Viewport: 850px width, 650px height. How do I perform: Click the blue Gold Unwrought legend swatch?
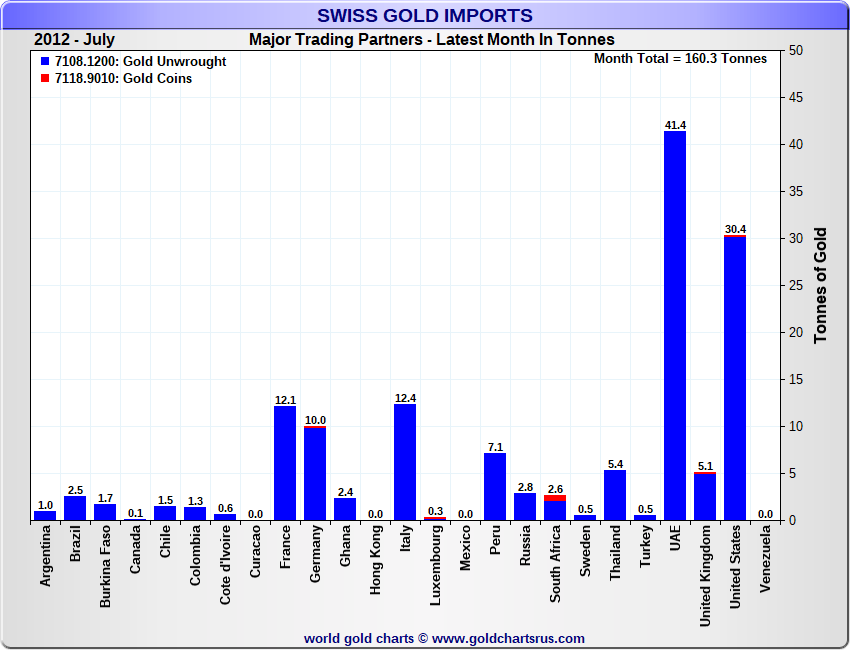[x=45, y=62]
